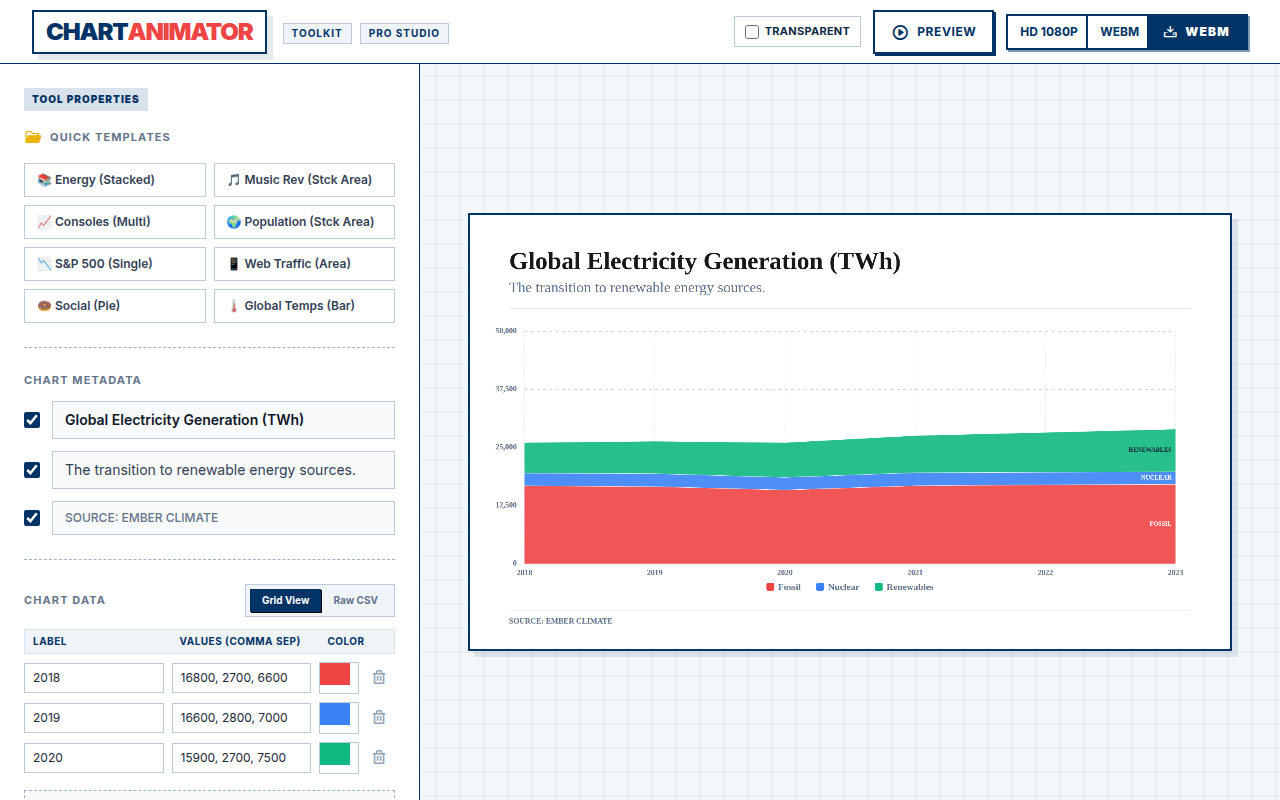
Task: Switch to the Raw CSV tab
Action: (x=356, y=600)
